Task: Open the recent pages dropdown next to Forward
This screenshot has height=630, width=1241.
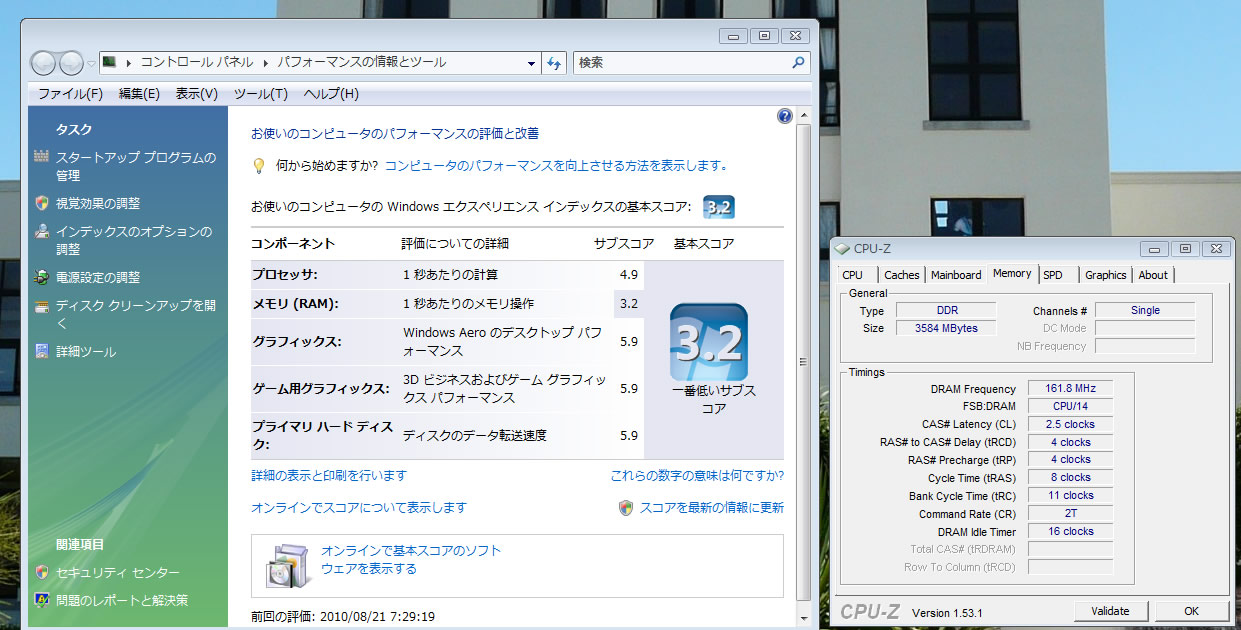Action: click(x=91, y=63)
